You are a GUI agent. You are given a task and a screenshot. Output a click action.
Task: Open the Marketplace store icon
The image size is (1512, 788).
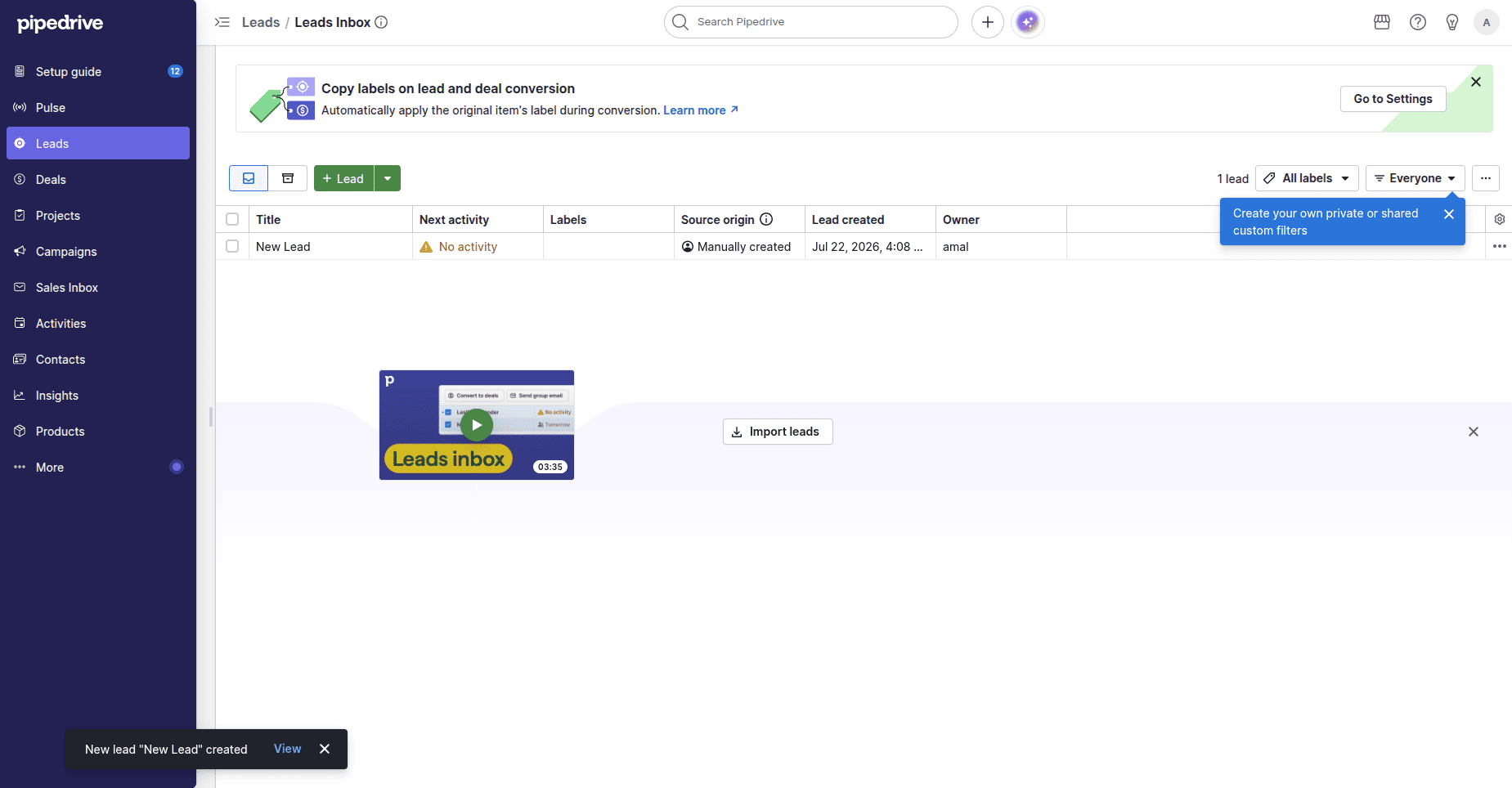pyautogui.click(x=1382, y=22)
